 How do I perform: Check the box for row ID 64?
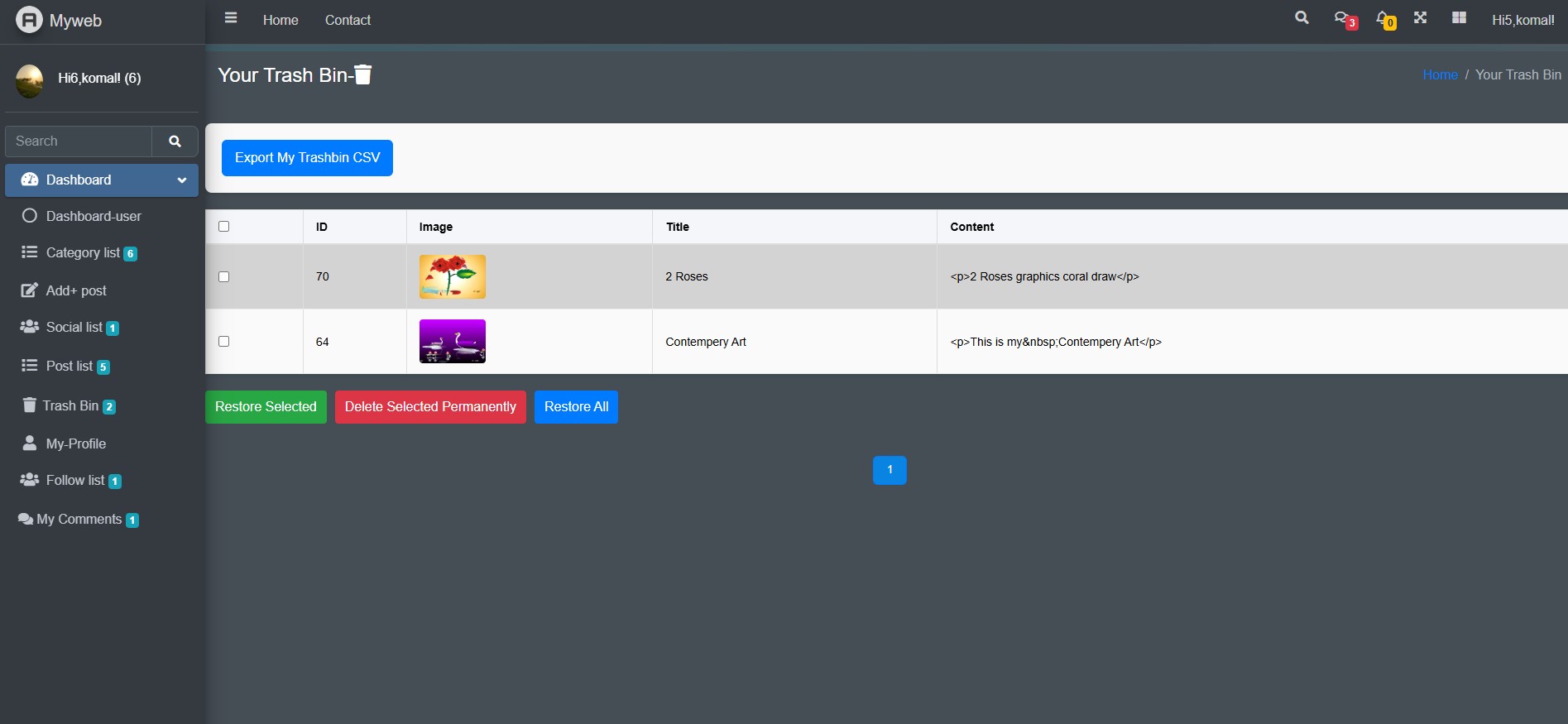pyautogui.click(x=223, y=342)
